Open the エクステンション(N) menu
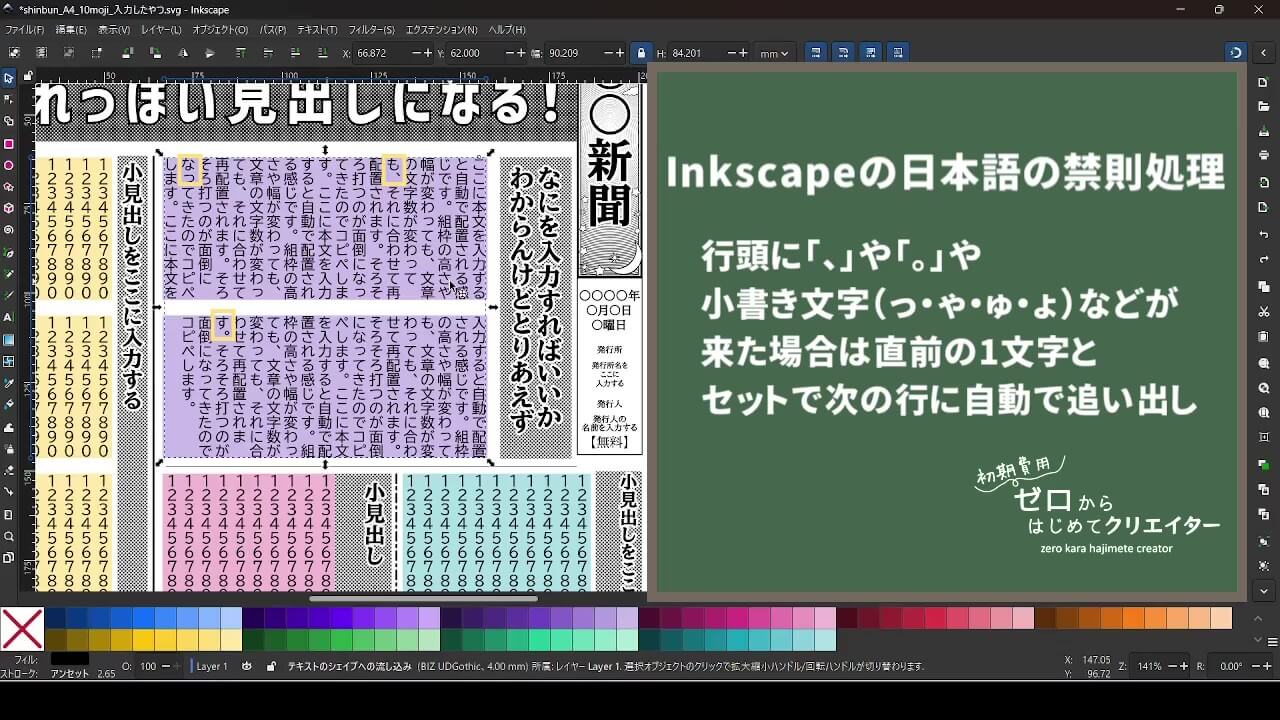Viewport: 1280px width, 720px height. pos(441,30)
